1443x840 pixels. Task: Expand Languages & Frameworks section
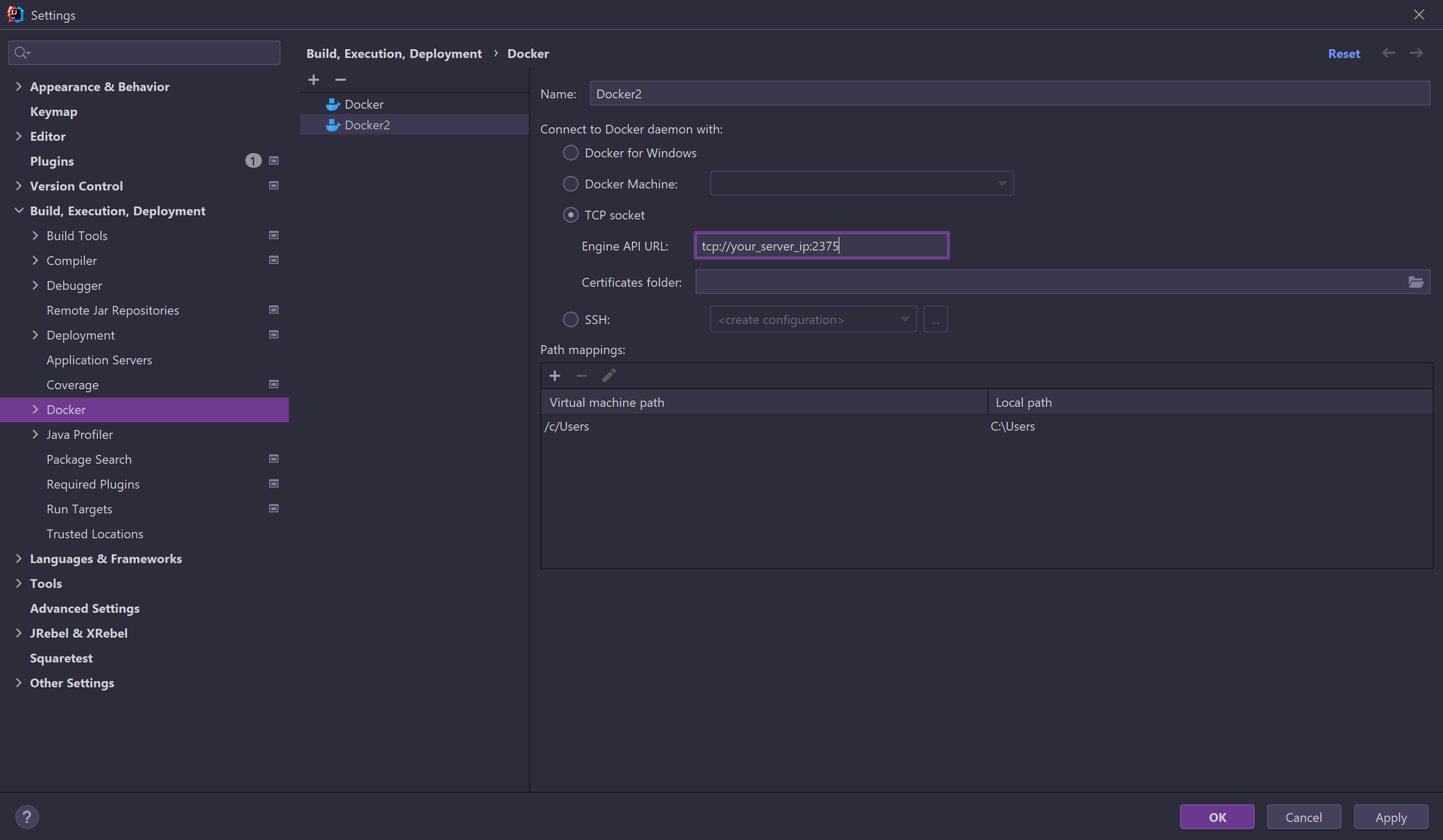(x=18, y=558)
